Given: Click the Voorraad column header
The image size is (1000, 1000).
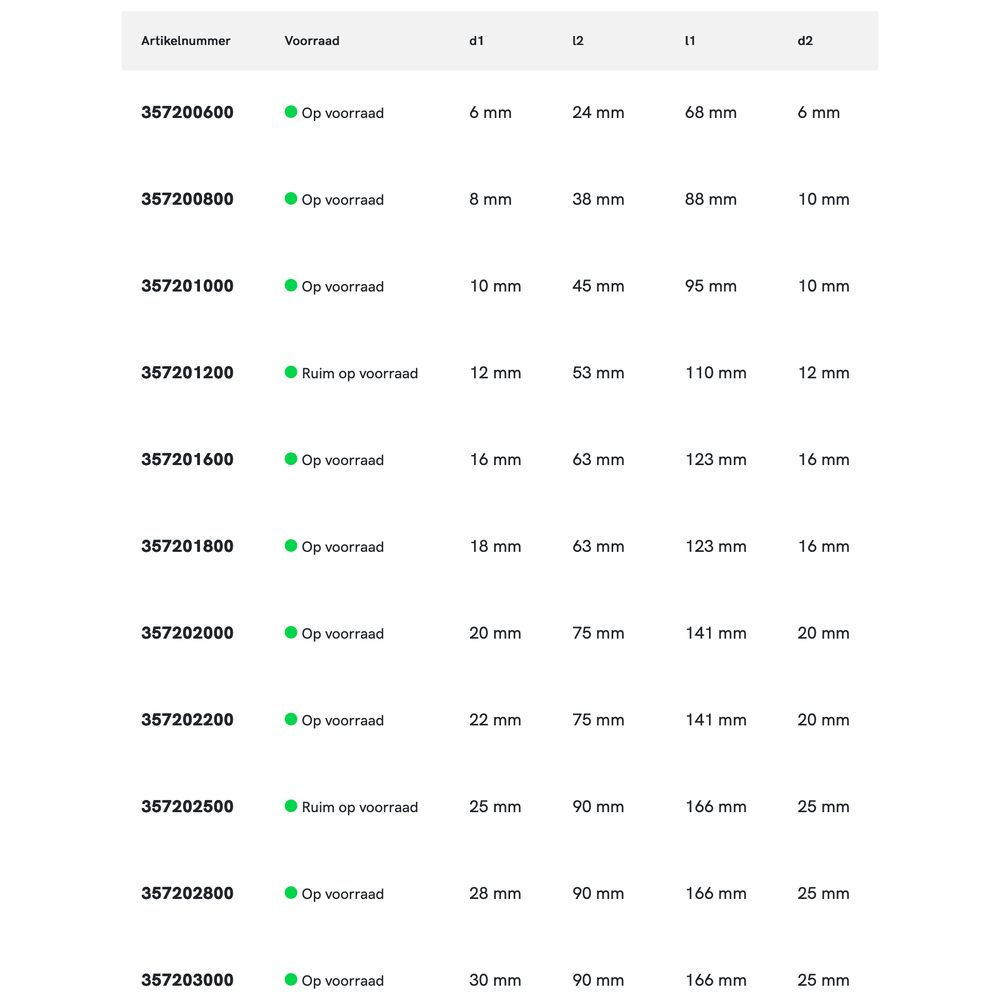Looking at the screenshot, I should (x=312, y=41).
